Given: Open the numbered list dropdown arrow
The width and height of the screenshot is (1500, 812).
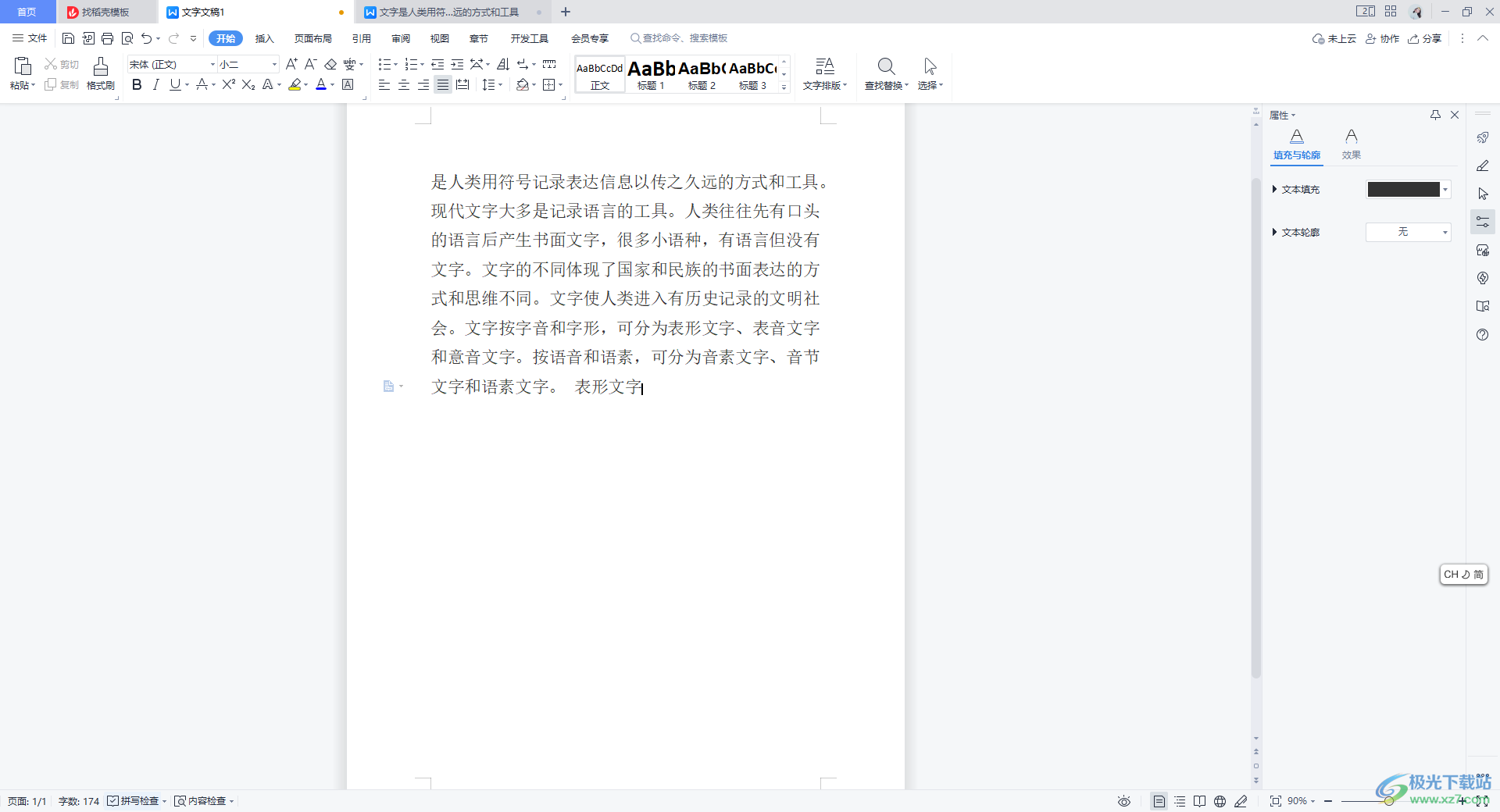Looking at the screenshot, I should [422, 64].
